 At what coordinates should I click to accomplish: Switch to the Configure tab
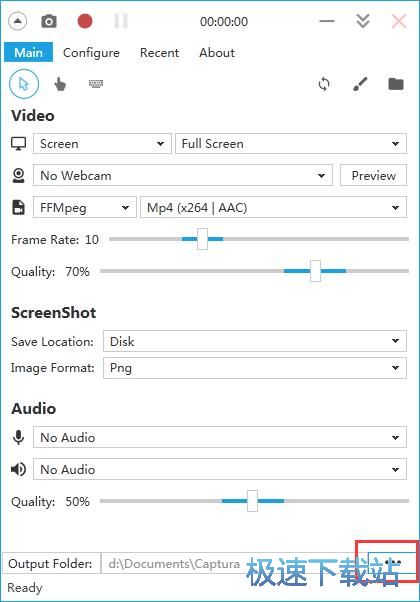click(x=91, y=53)
